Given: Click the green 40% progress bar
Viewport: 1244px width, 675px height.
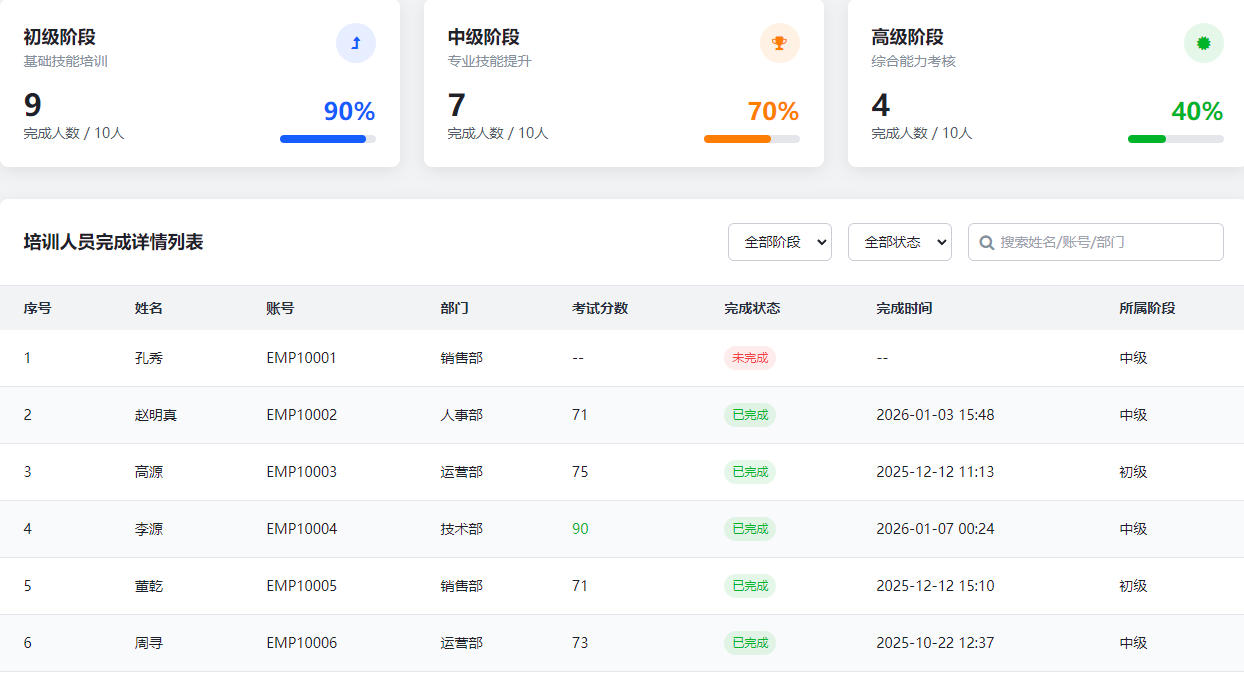Looking at the screenshot, I should [x=1175, y=139].
